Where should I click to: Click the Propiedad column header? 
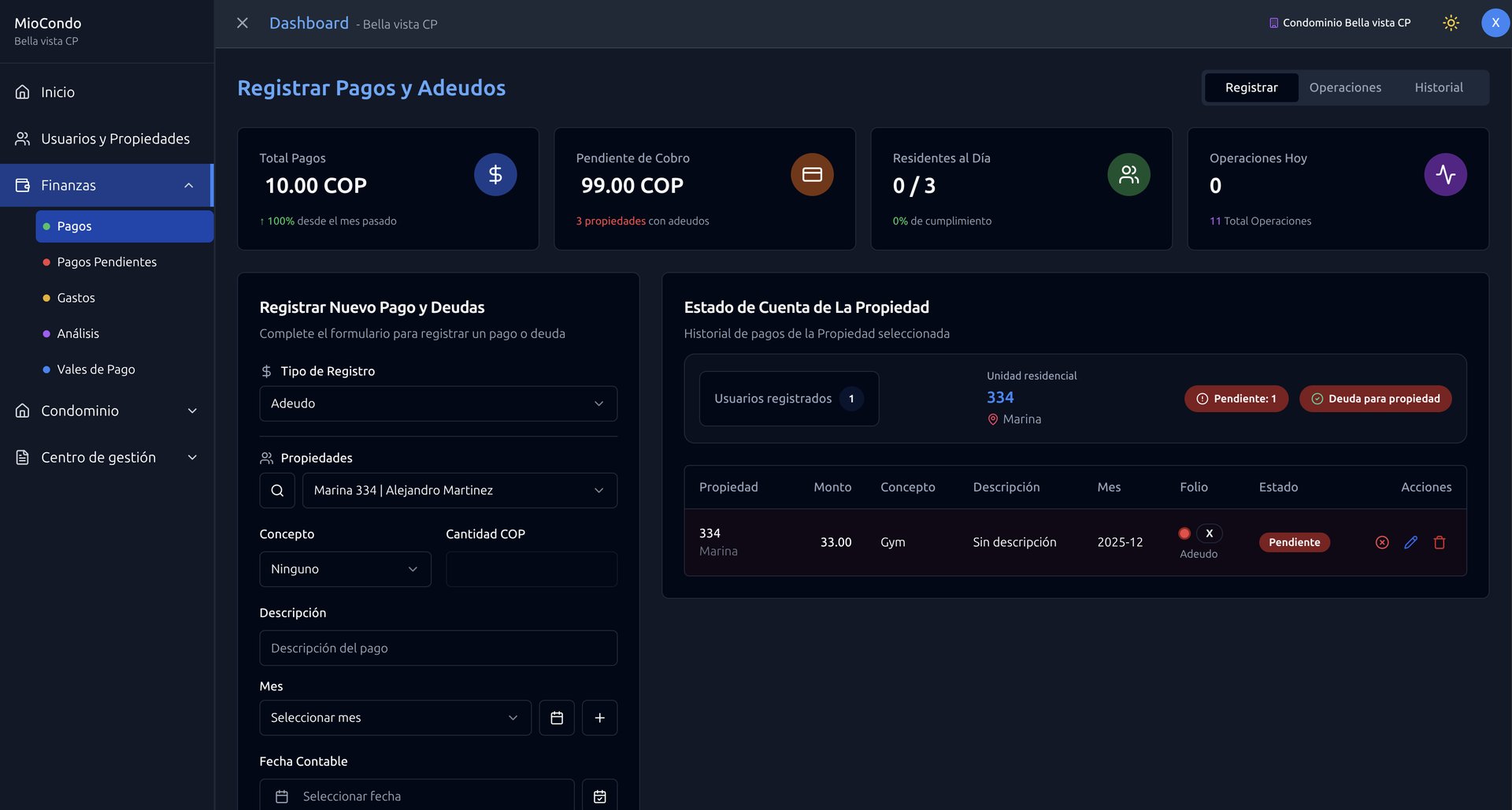point(728,487)
